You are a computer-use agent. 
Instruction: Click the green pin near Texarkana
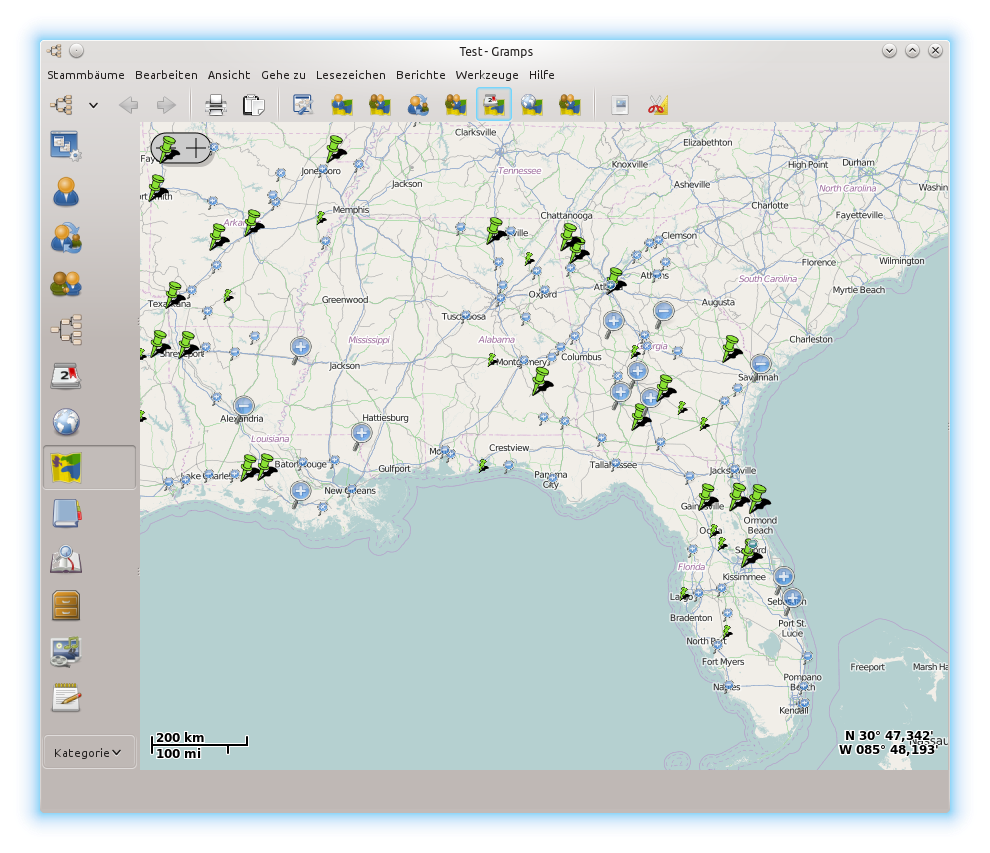(174, 294)
